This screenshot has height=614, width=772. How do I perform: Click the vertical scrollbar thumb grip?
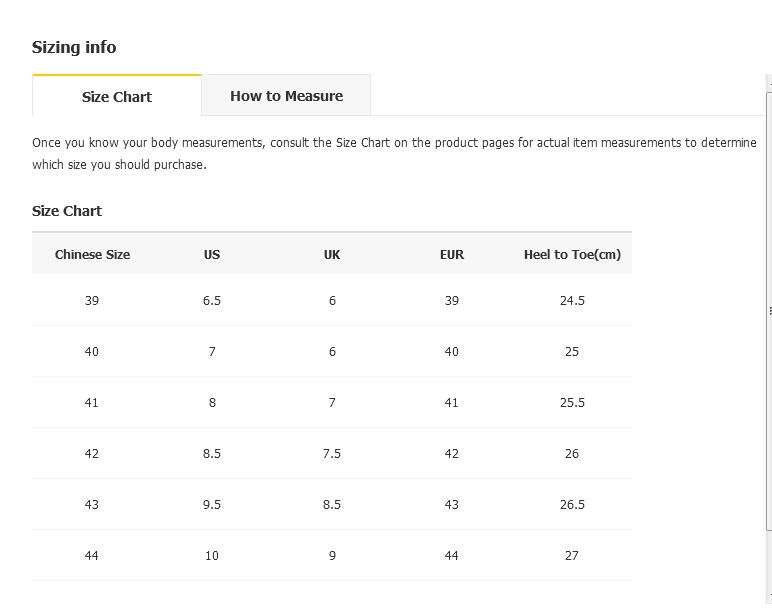(770, 311)
